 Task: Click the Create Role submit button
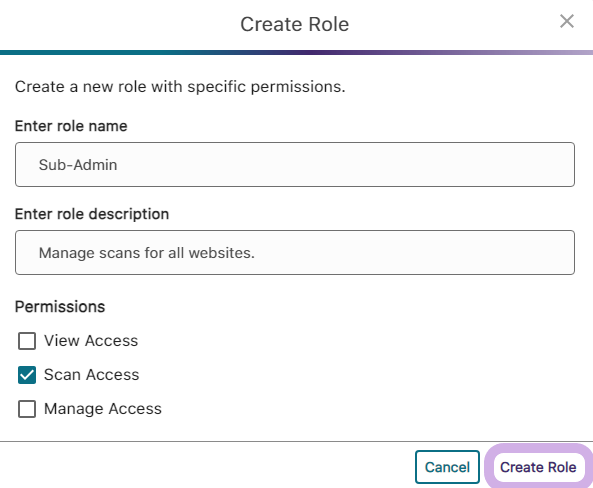[x=538, y=467]
